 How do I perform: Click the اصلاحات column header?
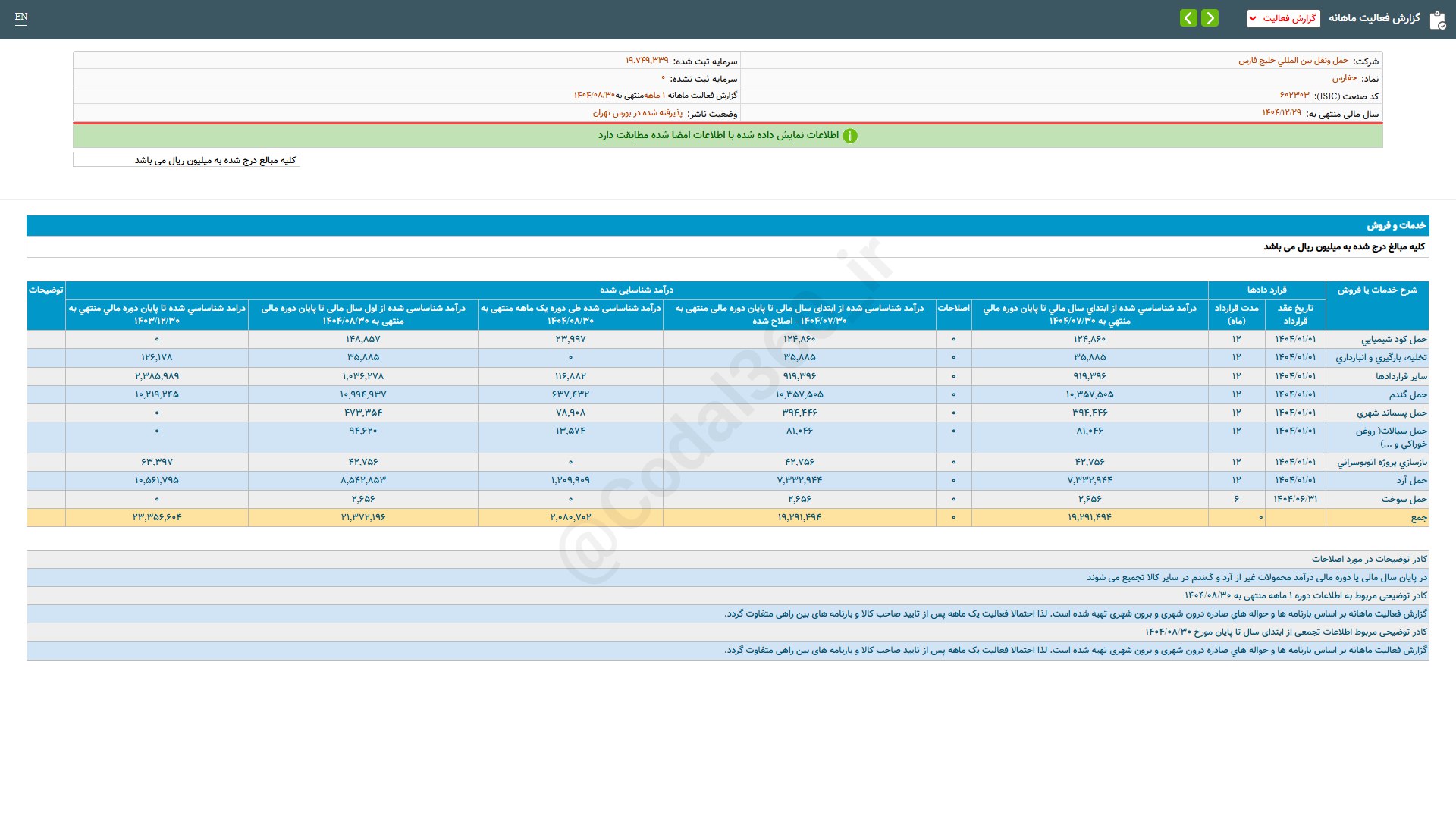953,308
